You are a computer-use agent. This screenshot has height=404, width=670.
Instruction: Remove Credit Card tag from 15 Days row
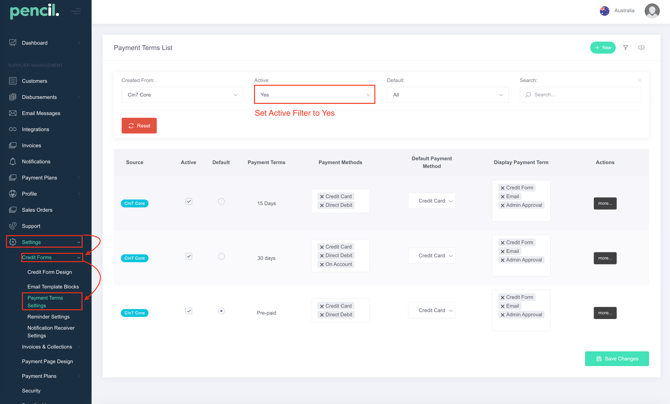322,197
